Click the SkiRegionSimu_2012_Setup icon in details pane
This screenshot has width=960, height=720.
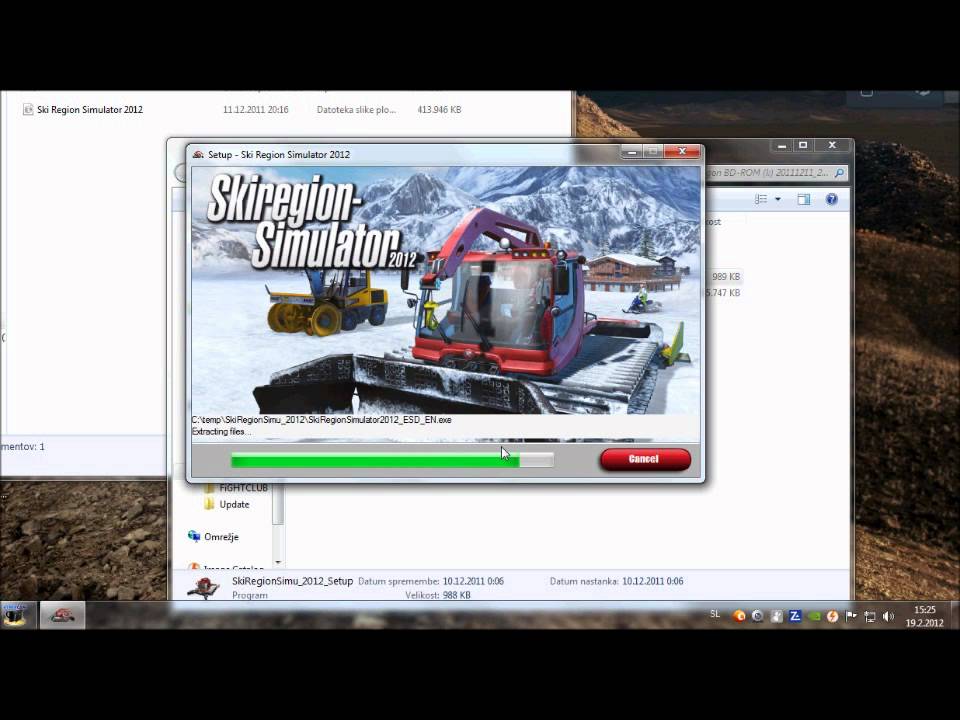tap(204, 587)
